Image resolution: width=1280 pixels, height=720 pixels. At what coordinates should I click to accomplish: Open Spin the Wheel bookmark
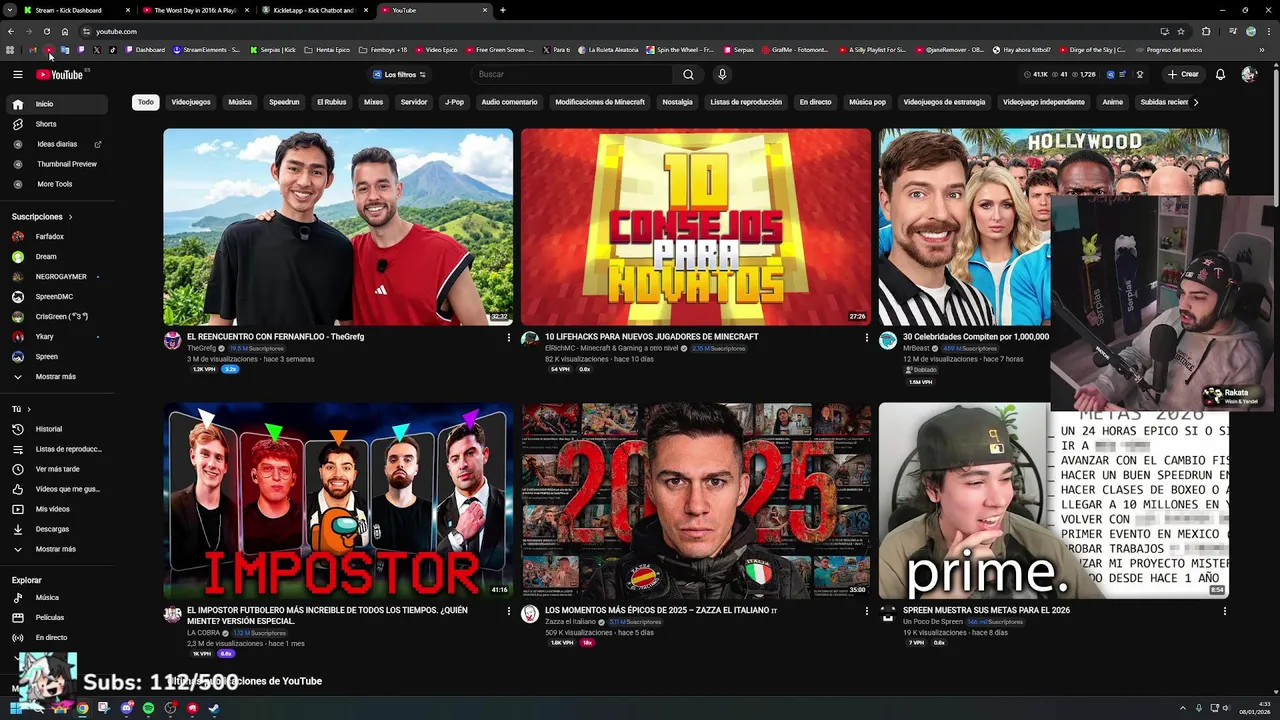tap(680, 50)
